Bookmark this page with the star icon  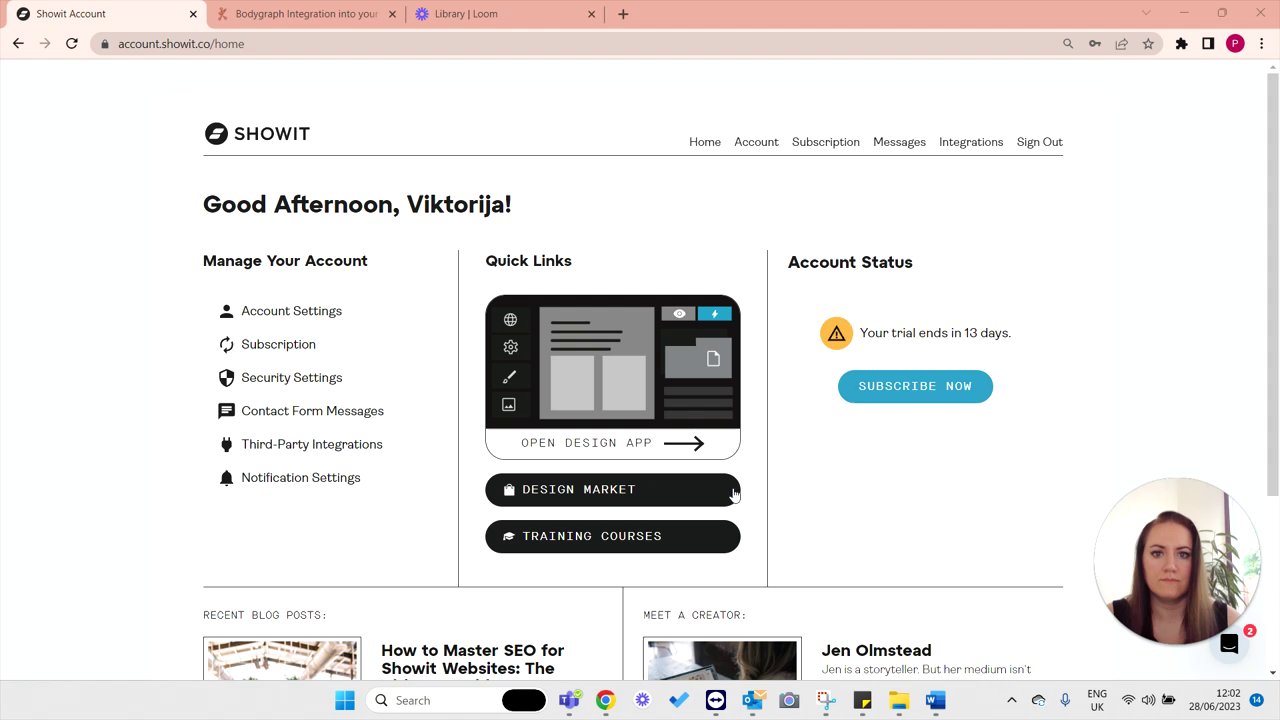[x=1148, y=44]
